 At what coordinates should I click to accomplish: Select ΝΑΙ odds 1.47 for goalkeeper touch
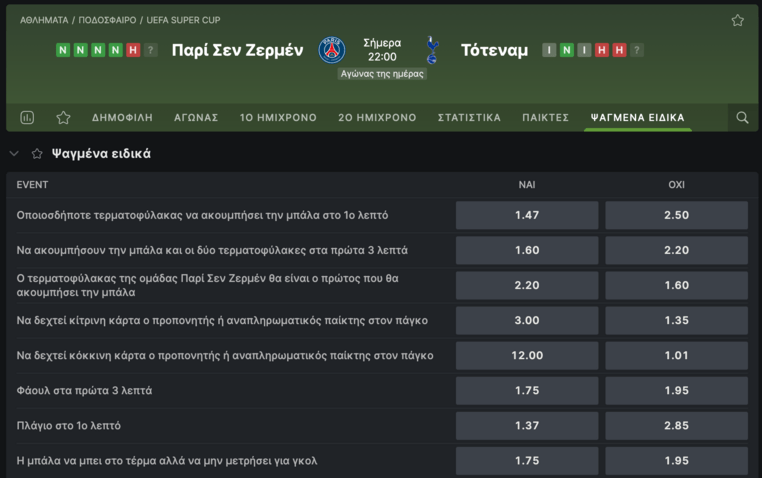click(527, 215)
